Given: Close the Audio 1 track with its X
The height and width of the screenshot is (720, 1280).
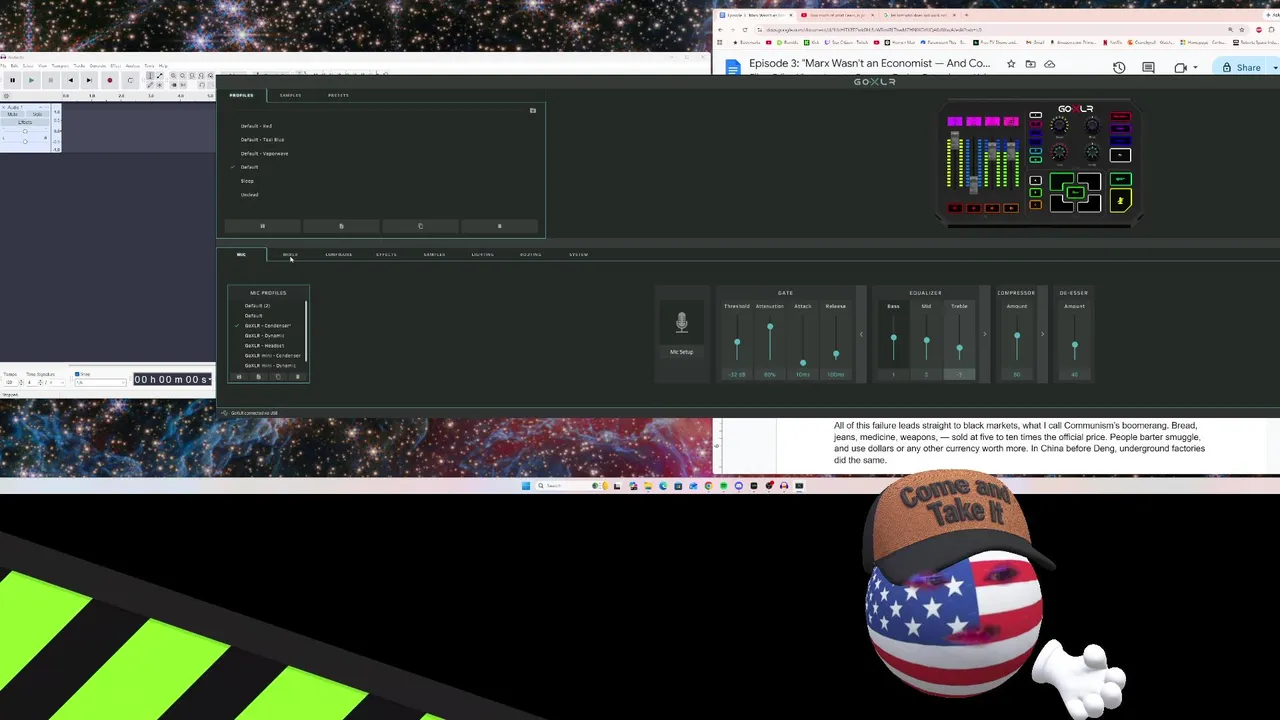Looking at the screenshot, I should pos(3,107).
